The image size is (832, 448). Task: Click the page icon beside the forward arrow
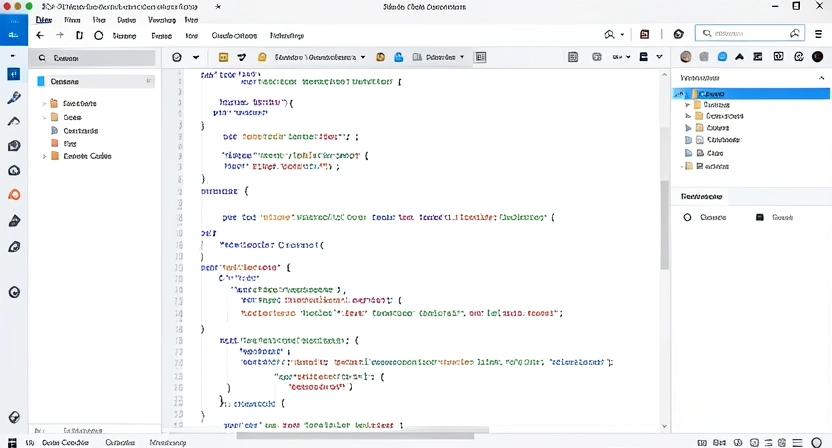pos(79,35)
